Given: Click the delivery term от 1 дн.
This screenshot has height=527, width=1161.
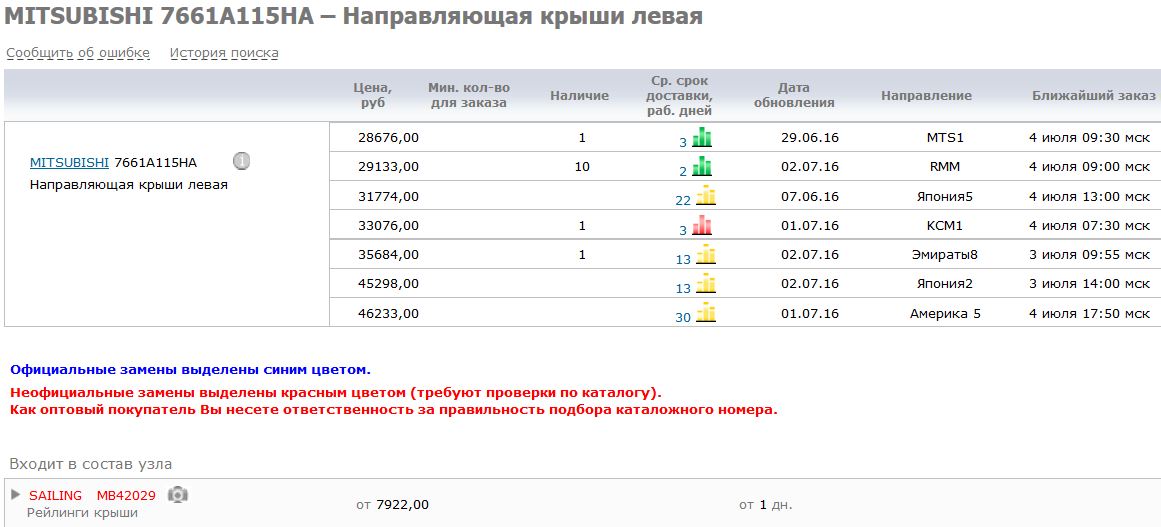Looking at the screenshot, I should tap(766, 505).
